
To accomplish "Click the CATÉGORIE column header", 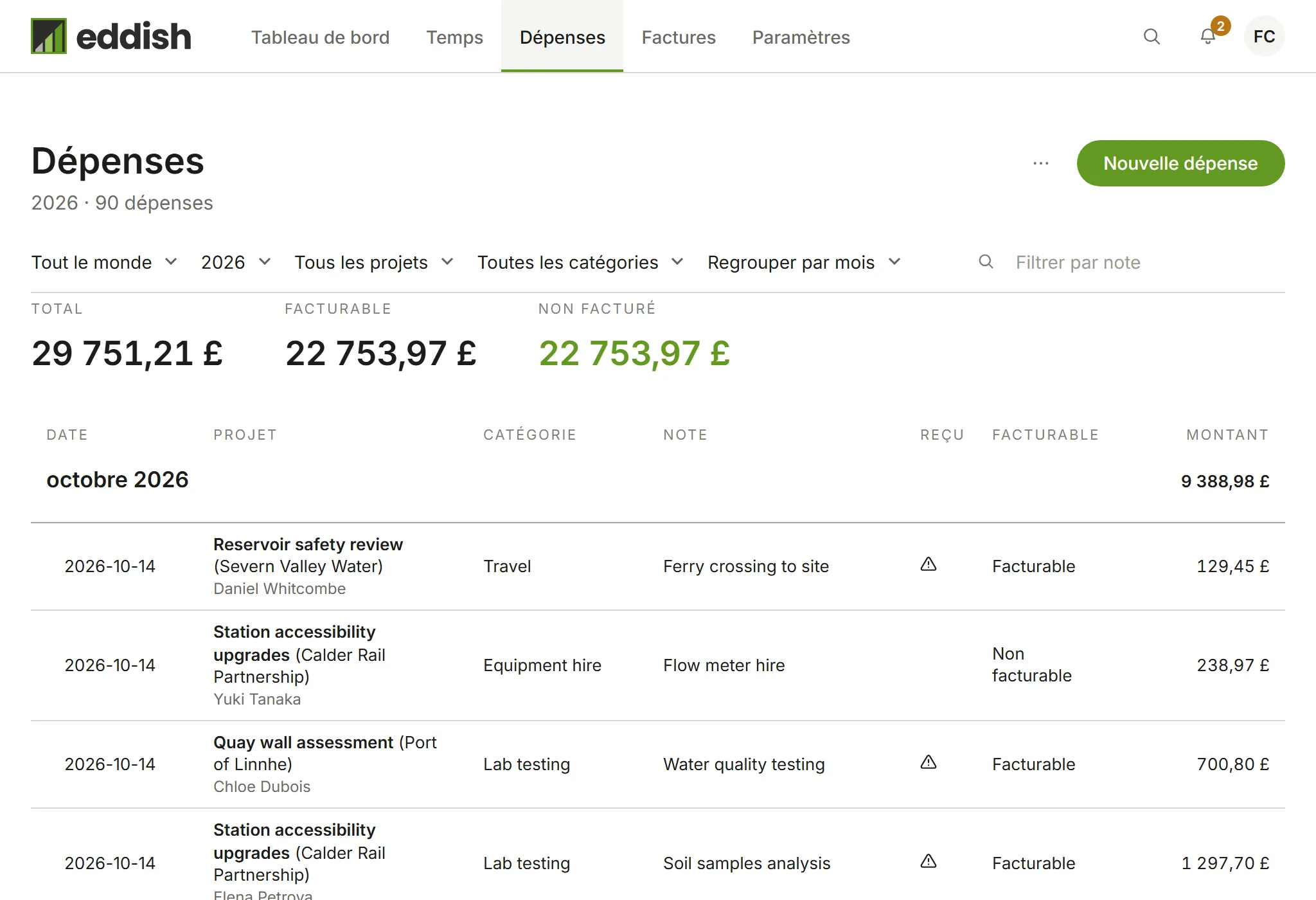I will click(529, 435).
